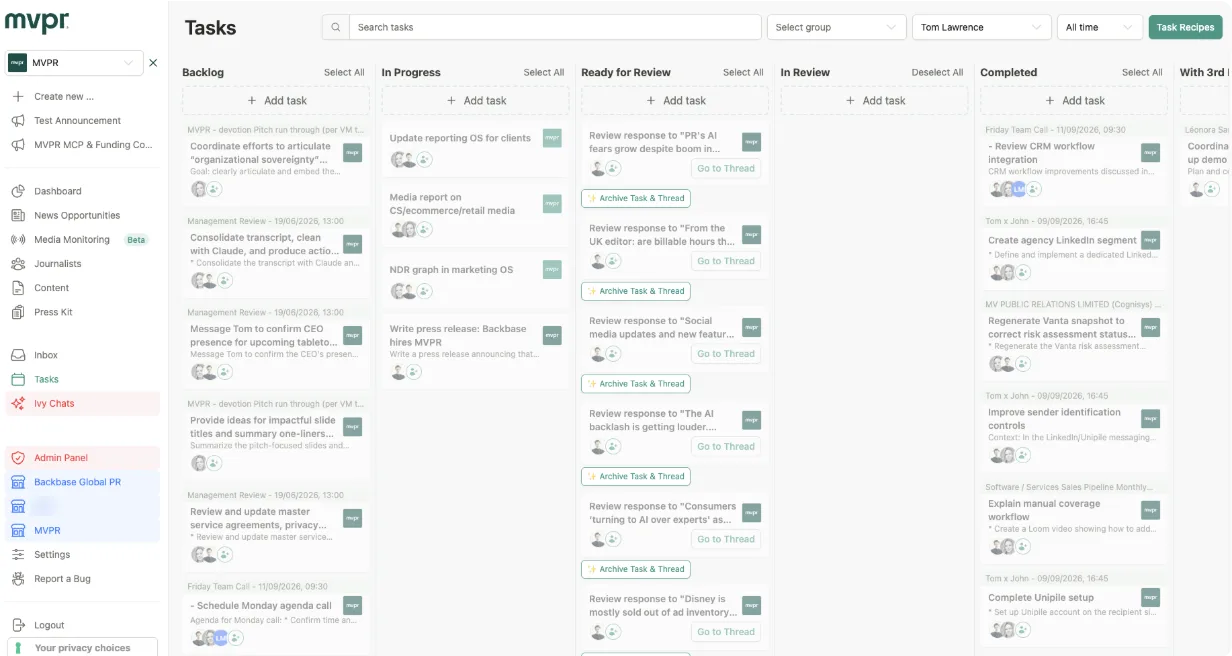
Task: Click the Task Recipes button
Action: (1186, 27)
